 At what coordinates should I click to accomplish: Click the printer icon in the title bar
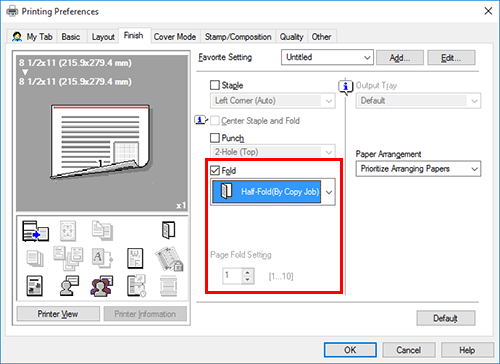pyautogui.click(x=12, y=12)
